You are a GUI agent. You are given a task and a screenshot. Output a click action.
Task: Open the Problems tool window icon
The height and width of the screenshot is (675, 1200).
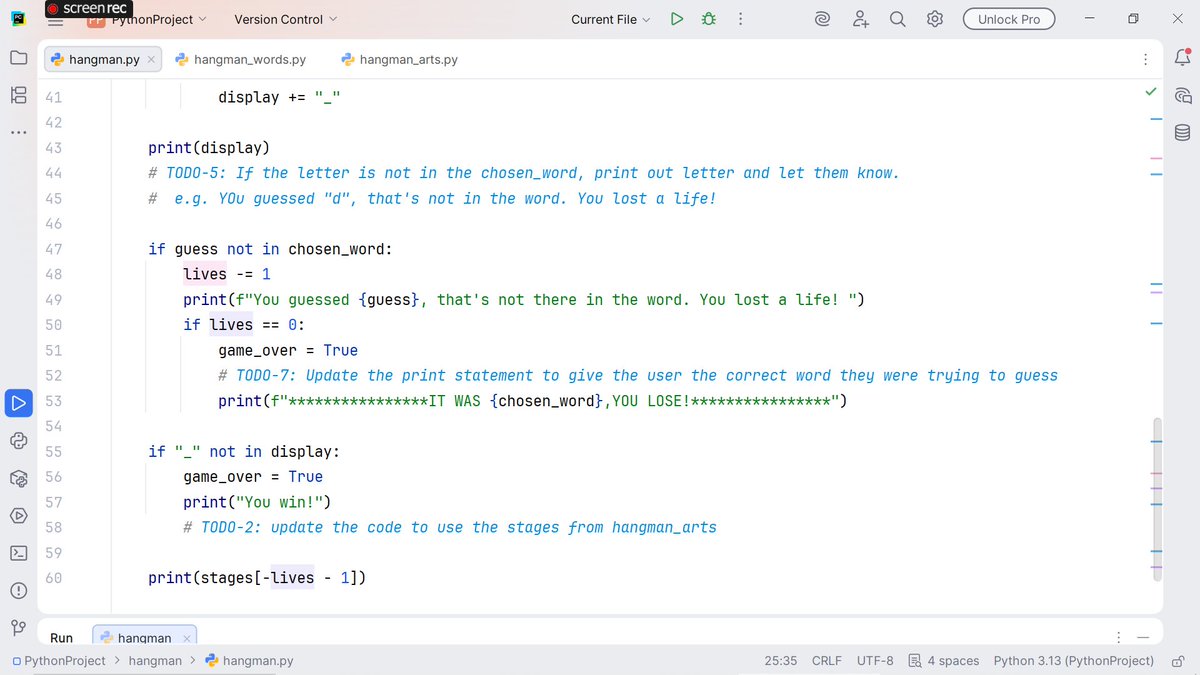tap(18, 590)
